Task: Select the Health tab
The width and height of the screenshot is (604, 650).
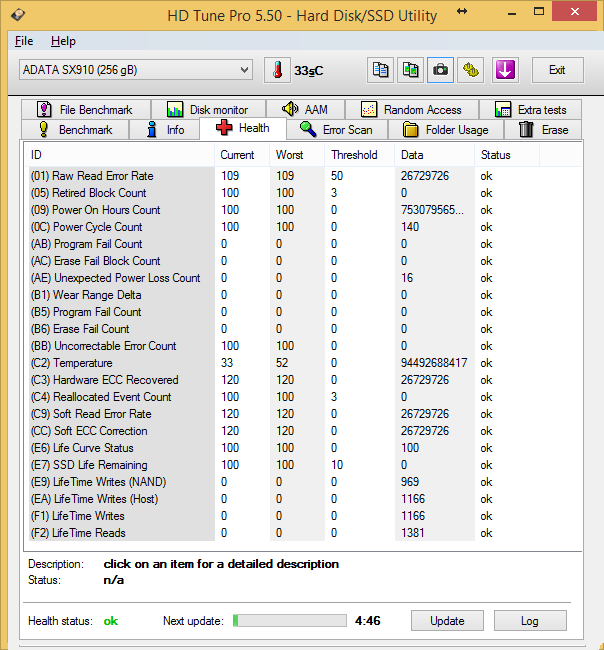Action: 243,128
